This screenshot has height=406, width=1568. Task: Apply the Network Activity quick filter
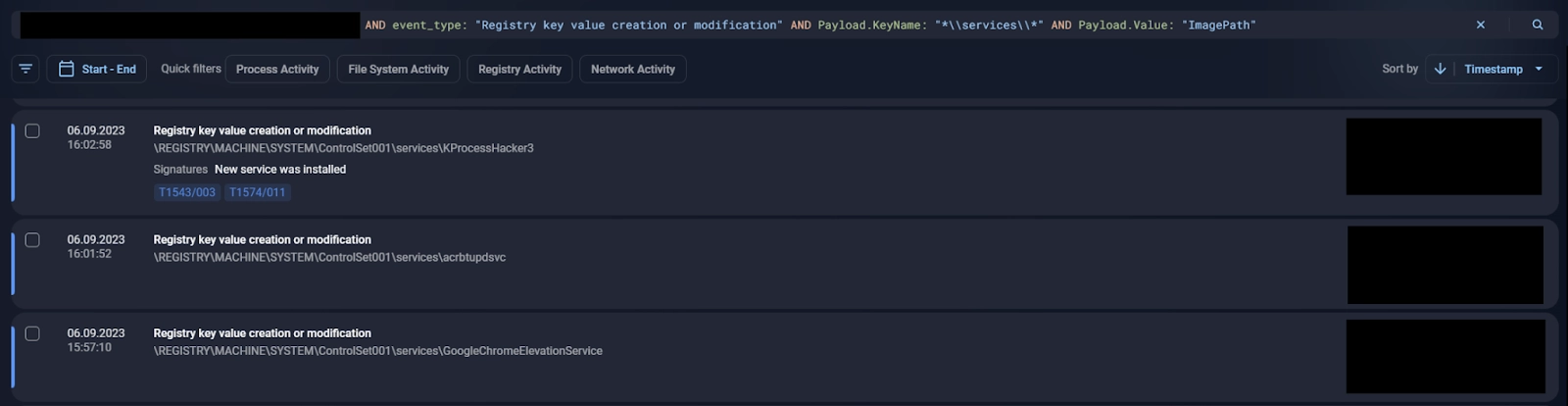point(633,69)
